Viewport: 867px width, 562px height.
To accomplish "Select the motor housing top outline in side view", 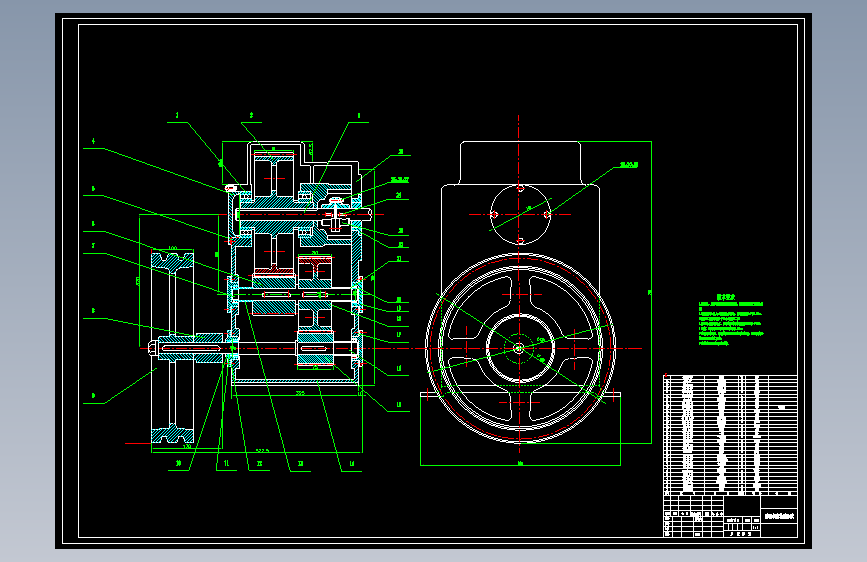I will (520, 163).
